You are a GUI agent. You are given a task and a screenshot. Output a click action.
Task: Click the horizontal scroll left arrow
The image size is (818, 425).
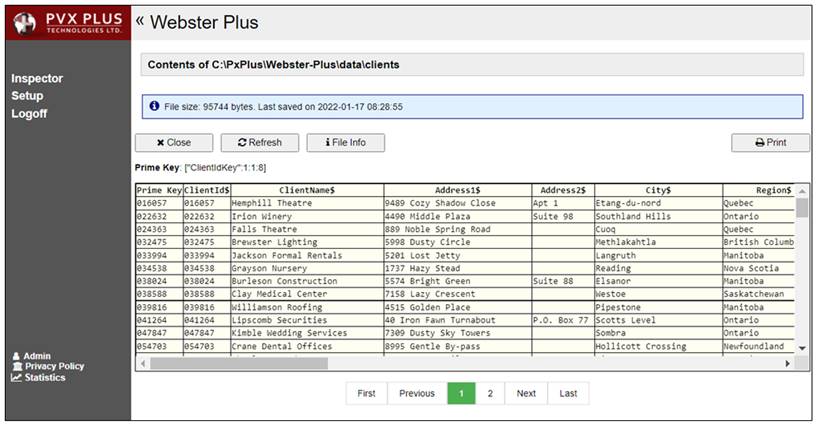(143, 363)
